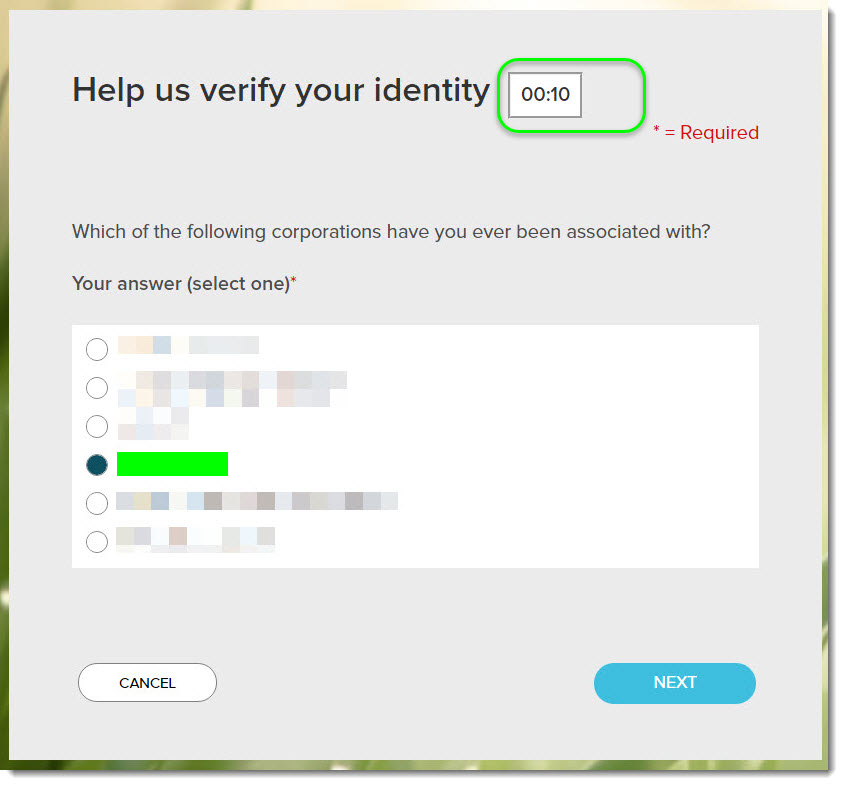The height and width of the screenshot is (785, 843).
Task: Click the "Help us verify your identity" heading
Action: pos(280,91)
